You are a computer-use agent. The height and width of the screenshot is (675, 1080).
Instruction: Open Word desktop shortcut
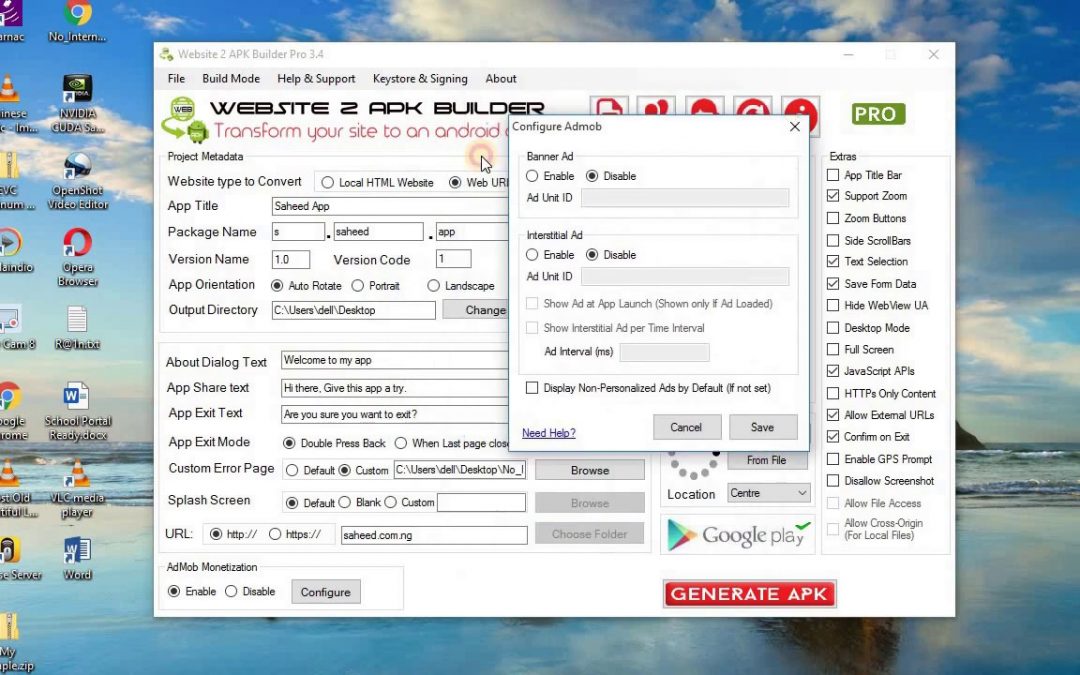pos(77,559)
